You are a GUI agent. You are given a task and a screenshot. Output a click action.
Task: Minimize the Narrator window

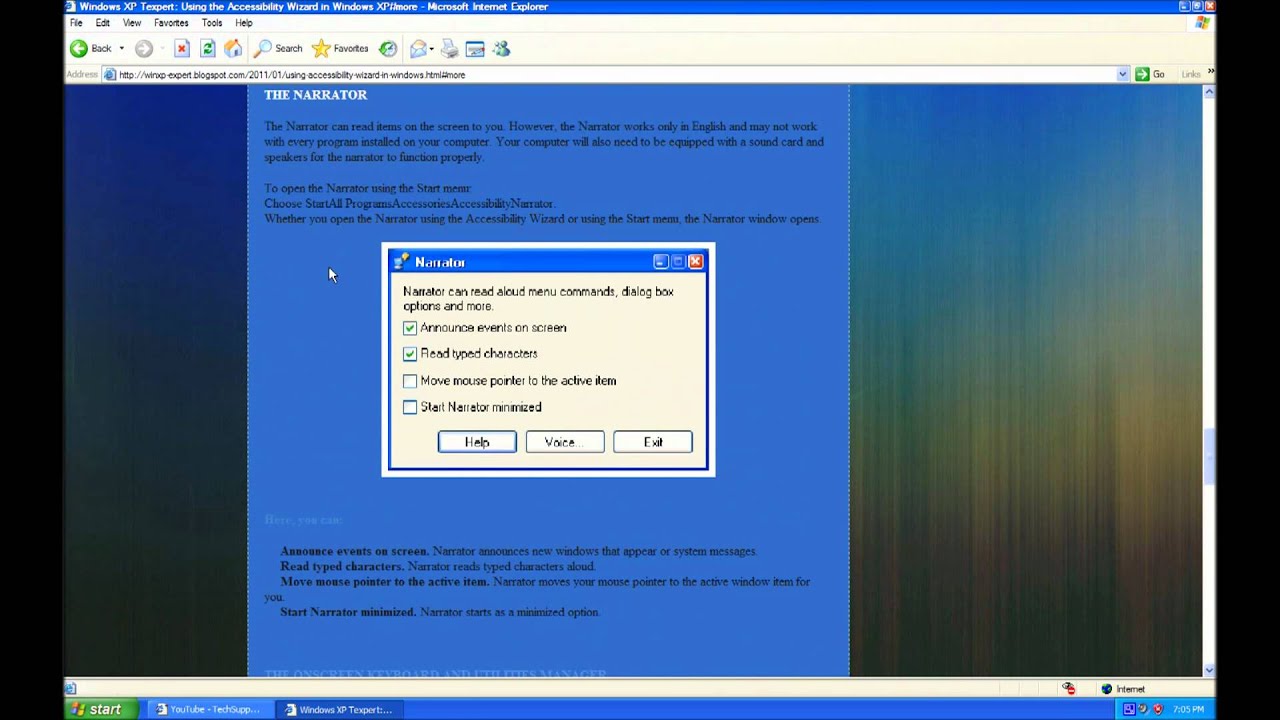660,262
